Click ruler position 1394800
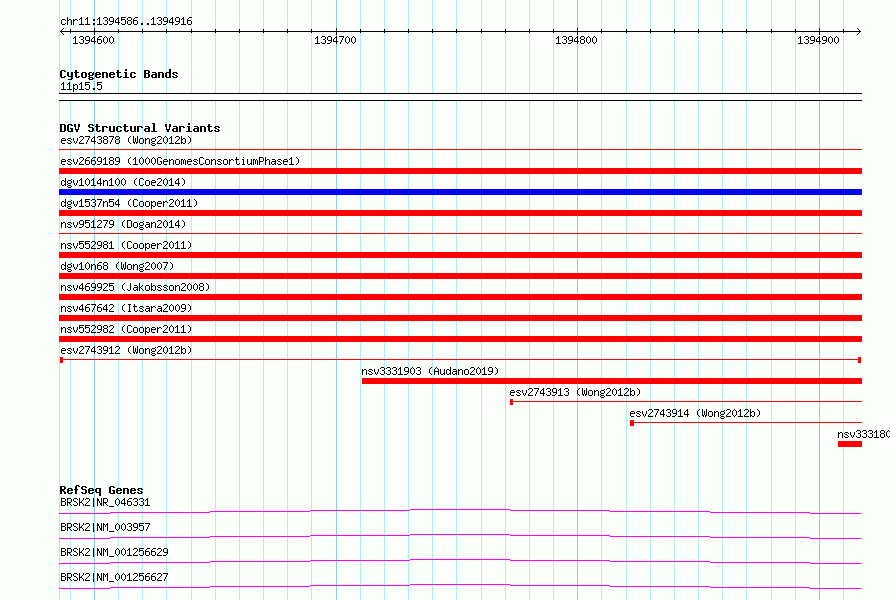Viewport: 890px width, 600px height. click(x=576, y=40)
